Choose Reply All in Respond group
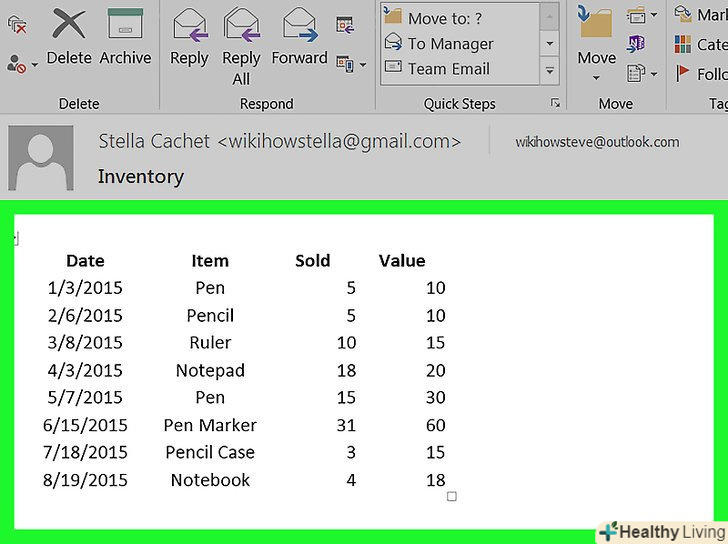Viewport: 728px width, 544px height. coord(241,46)
